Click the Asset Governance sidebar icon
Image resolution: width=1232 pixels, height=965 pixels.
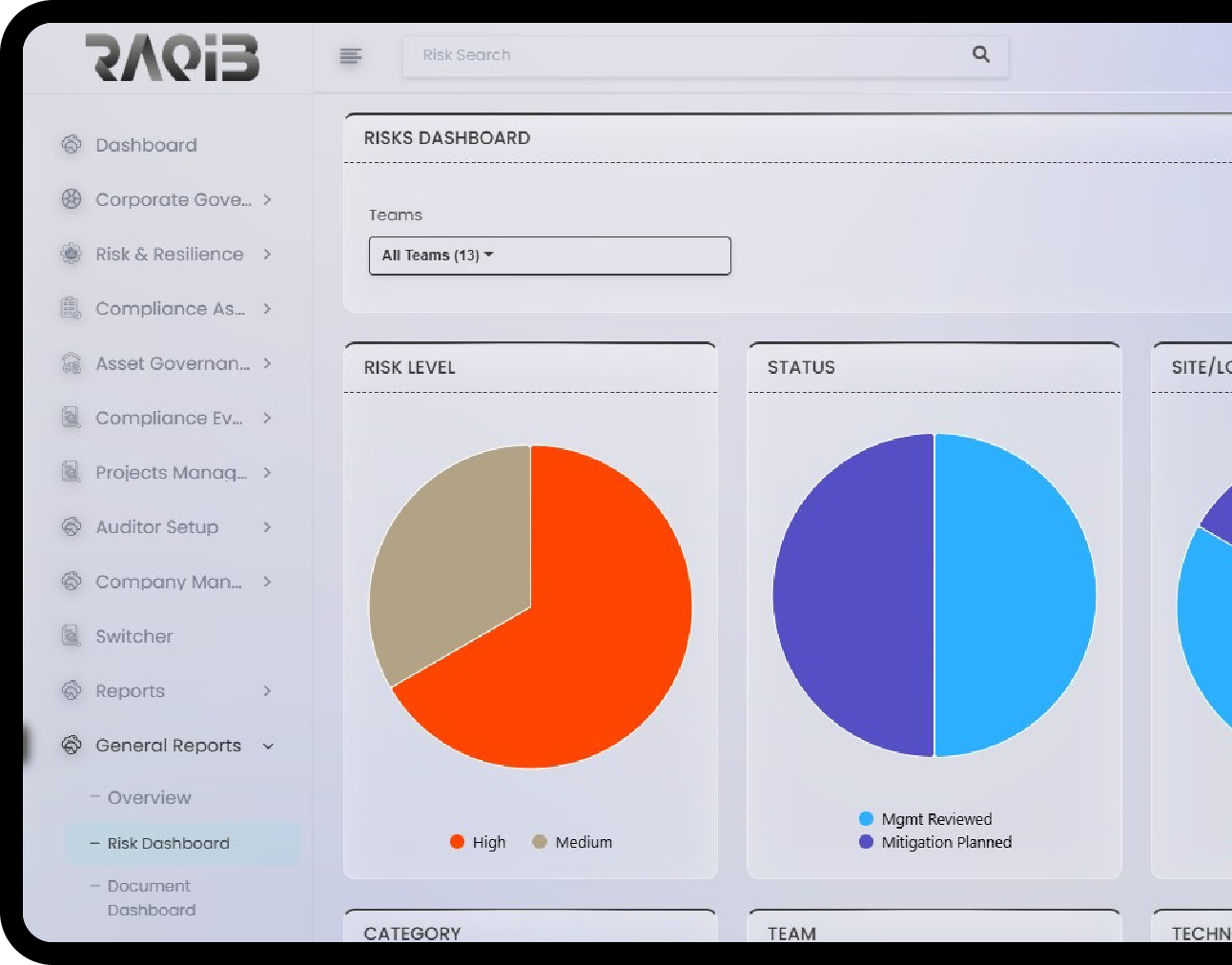coord(72,363)
